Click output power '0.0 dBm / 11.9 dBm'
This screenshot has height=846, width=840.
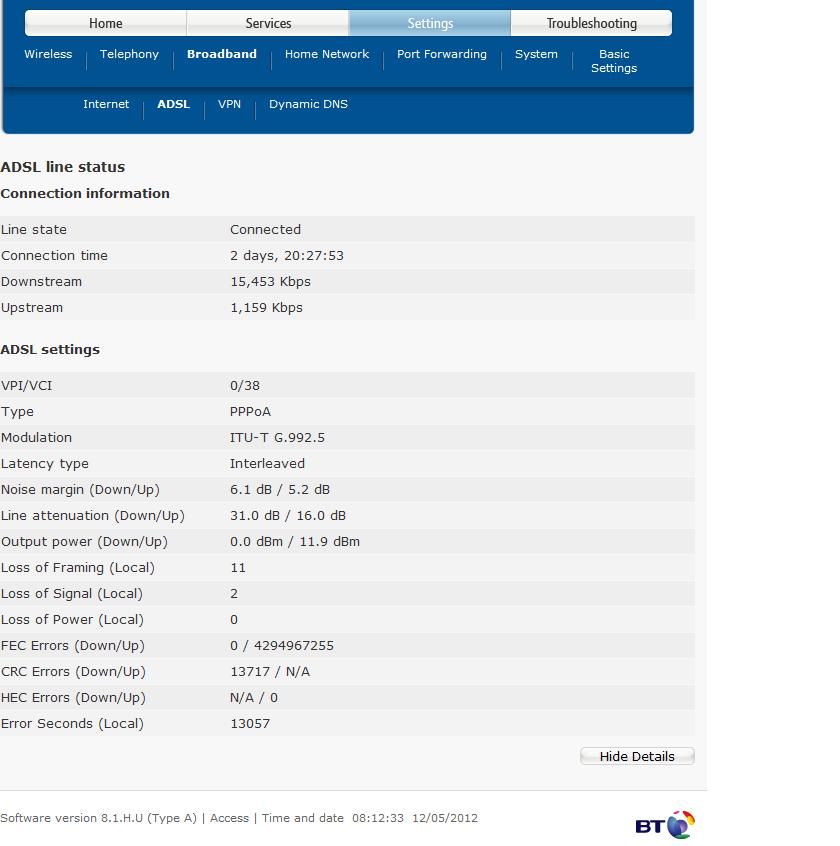coord(295,541)
